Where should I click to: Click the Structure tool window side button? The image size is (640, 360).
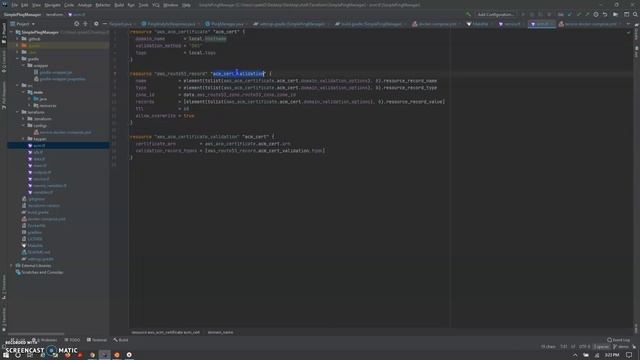(4, 287)
